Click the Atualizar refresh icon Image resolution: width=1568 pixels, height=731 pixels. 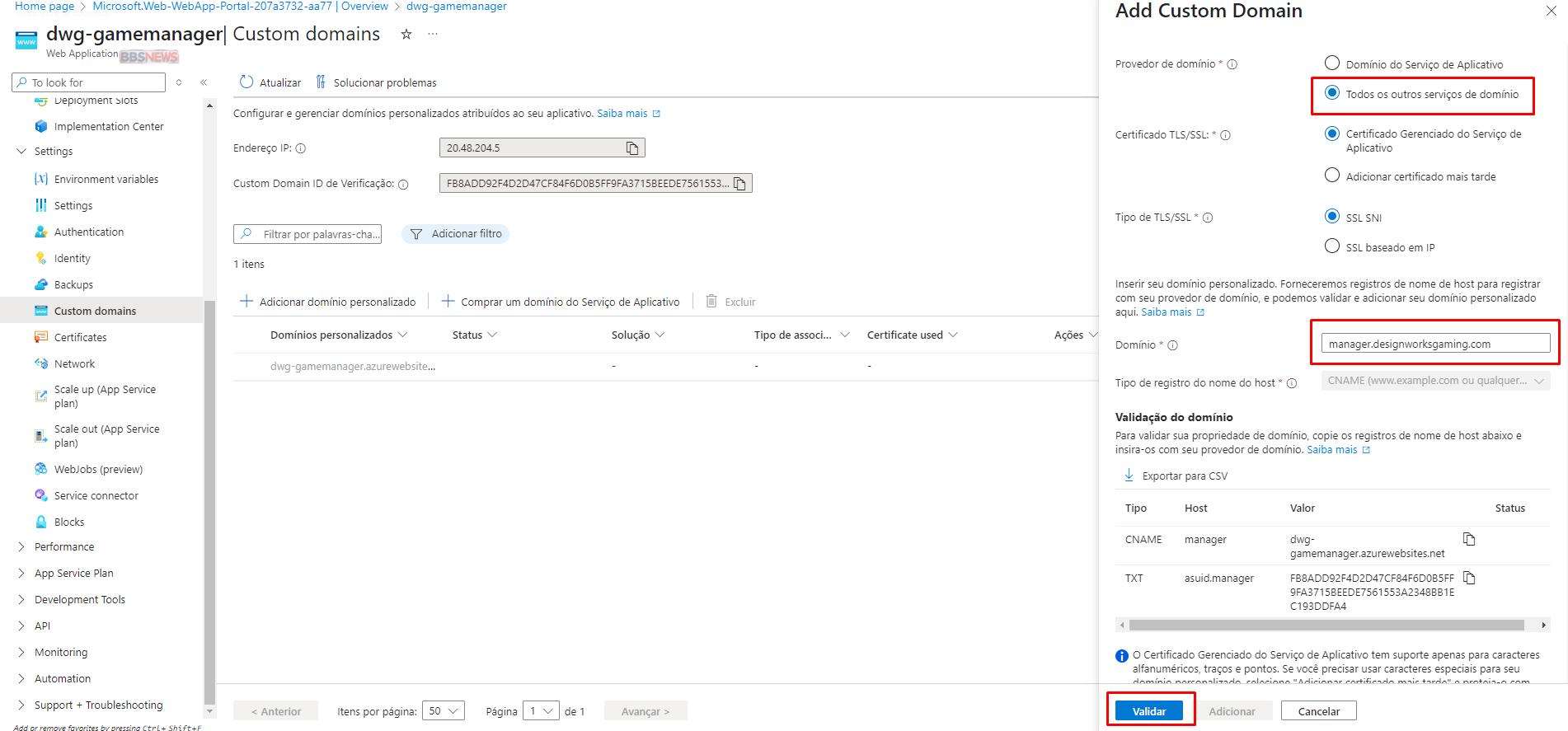(x=246, y=82)
